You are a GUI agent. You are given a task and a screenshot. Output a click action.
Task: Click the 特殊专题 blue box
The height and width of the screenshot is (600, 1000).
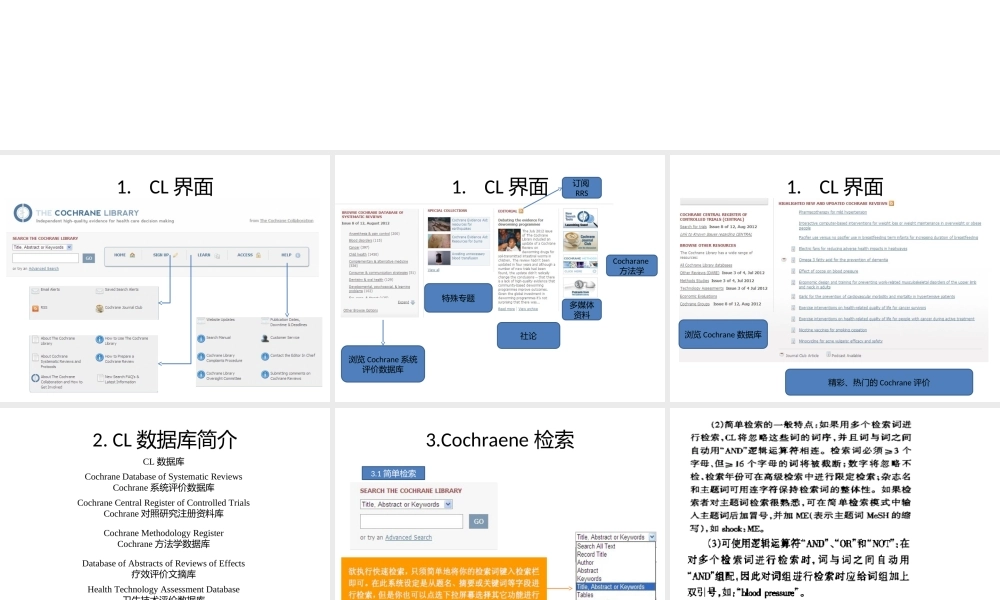(x=458, y=298)
